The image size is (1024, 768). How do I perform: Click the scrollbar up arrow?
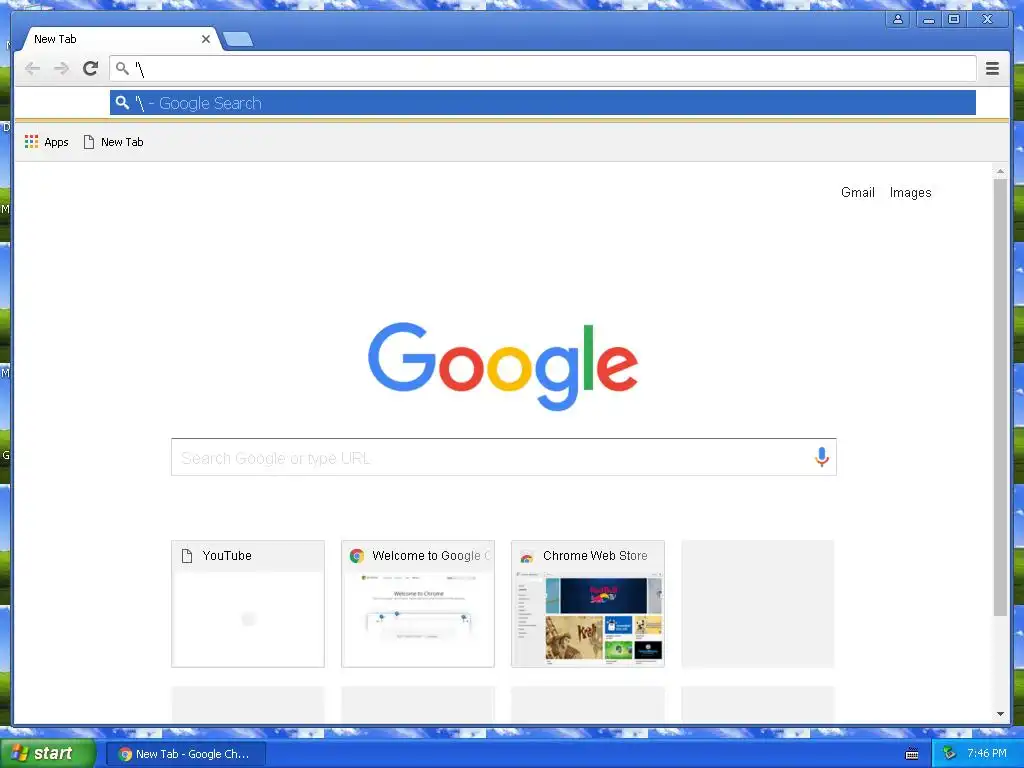[x=1000, y=171]
